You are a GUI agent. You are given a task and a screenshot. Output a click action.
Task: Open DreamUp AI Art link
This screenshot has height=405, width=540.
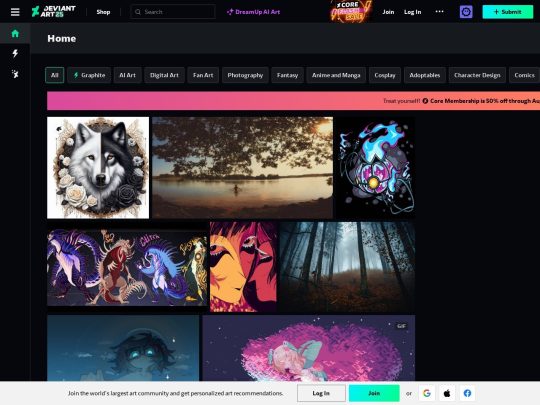tap(253, 12)
